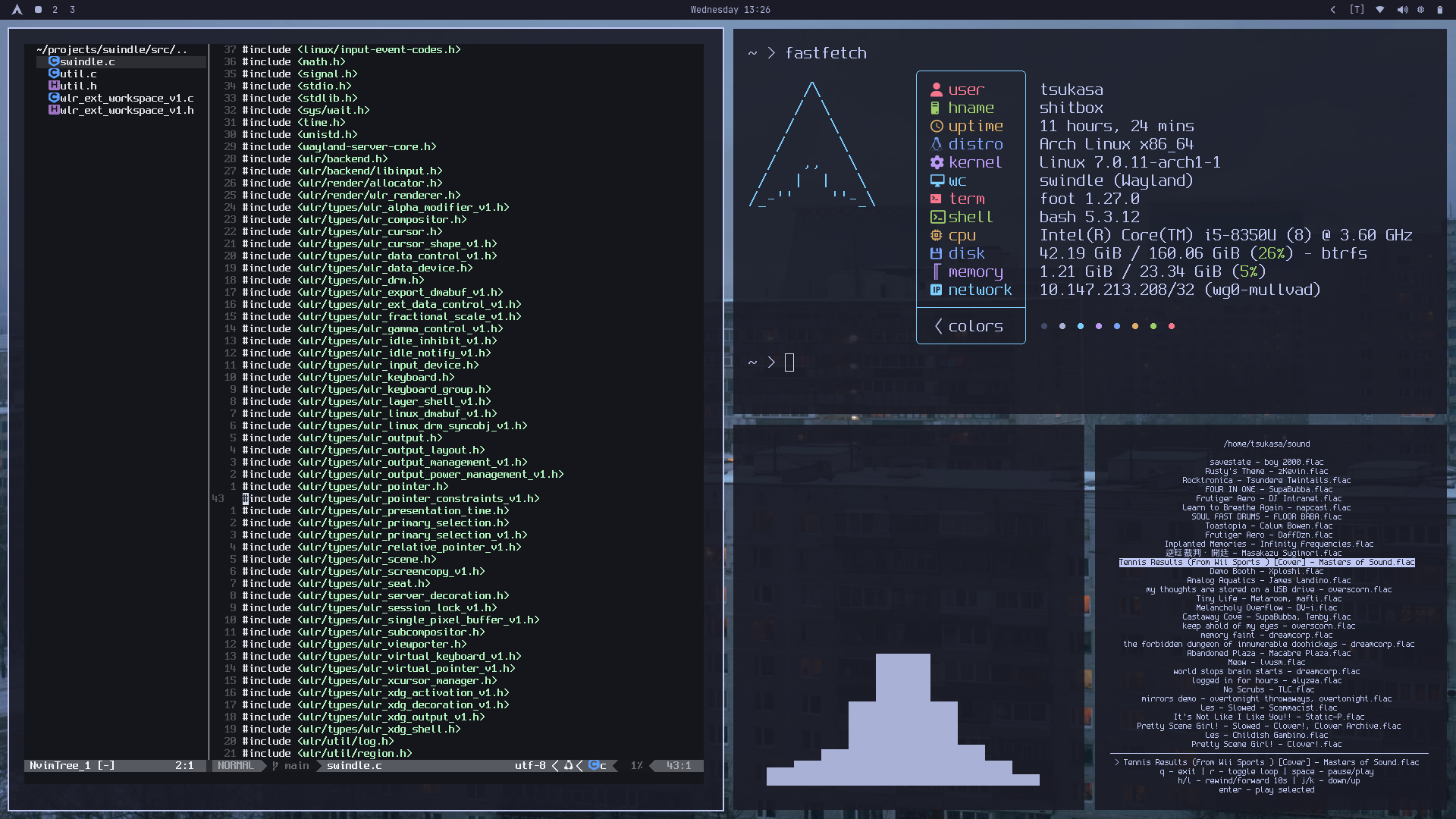Switch to workspace 2 in the top bar
This screenshot has width=1456, height=819.
coord(55,10)
